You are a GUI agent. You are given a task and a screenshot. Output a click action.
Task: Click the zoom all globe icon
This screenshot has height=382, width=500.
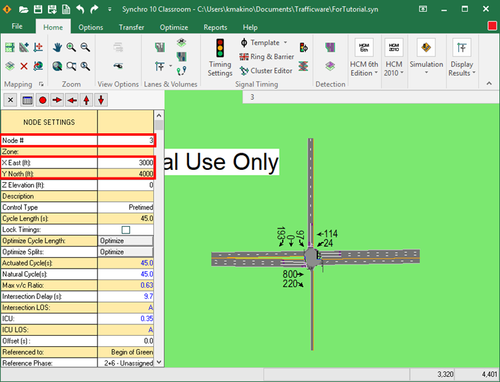tap(57, 66)
